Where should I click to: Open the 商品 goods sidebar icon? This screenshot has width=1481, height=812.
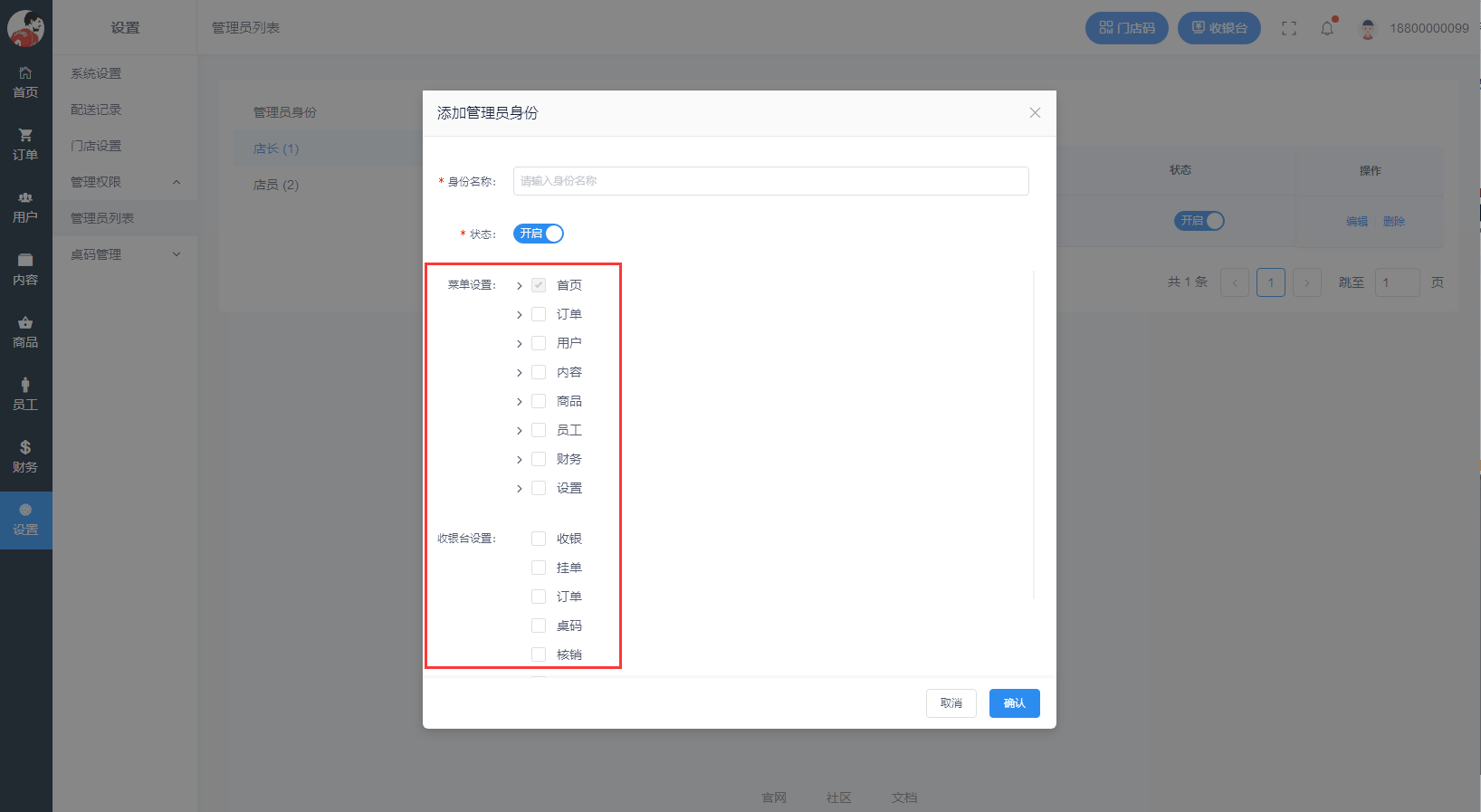coord(25,331)
